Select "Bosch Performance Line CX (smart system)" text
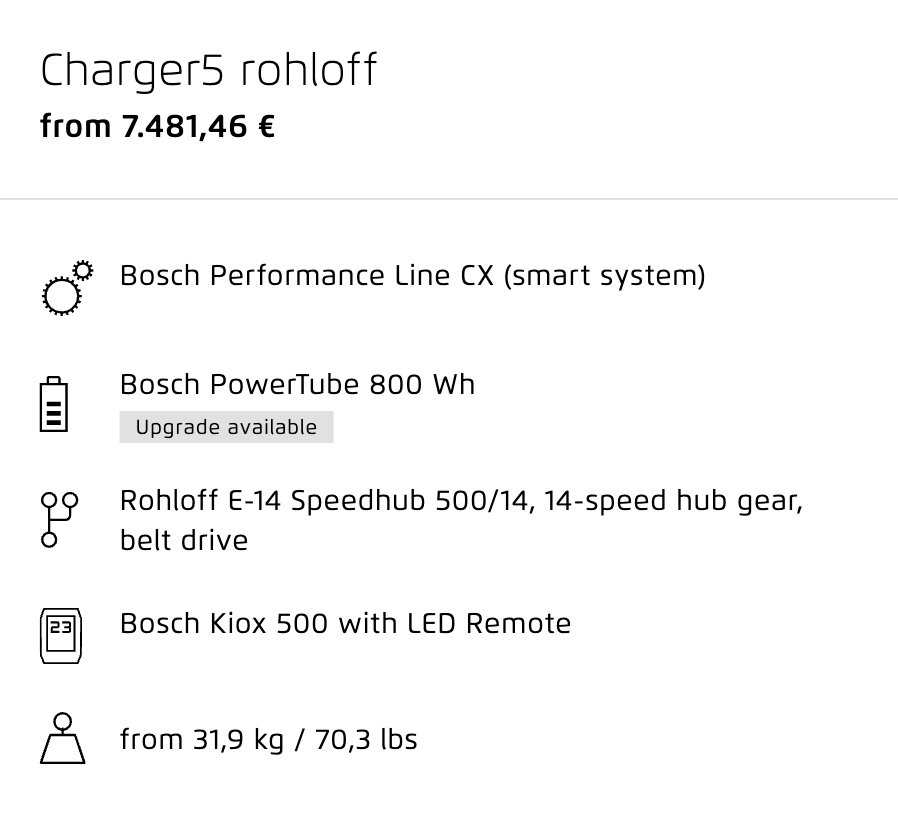The width and height of the screenshot is (898, 828). [412, 276]
